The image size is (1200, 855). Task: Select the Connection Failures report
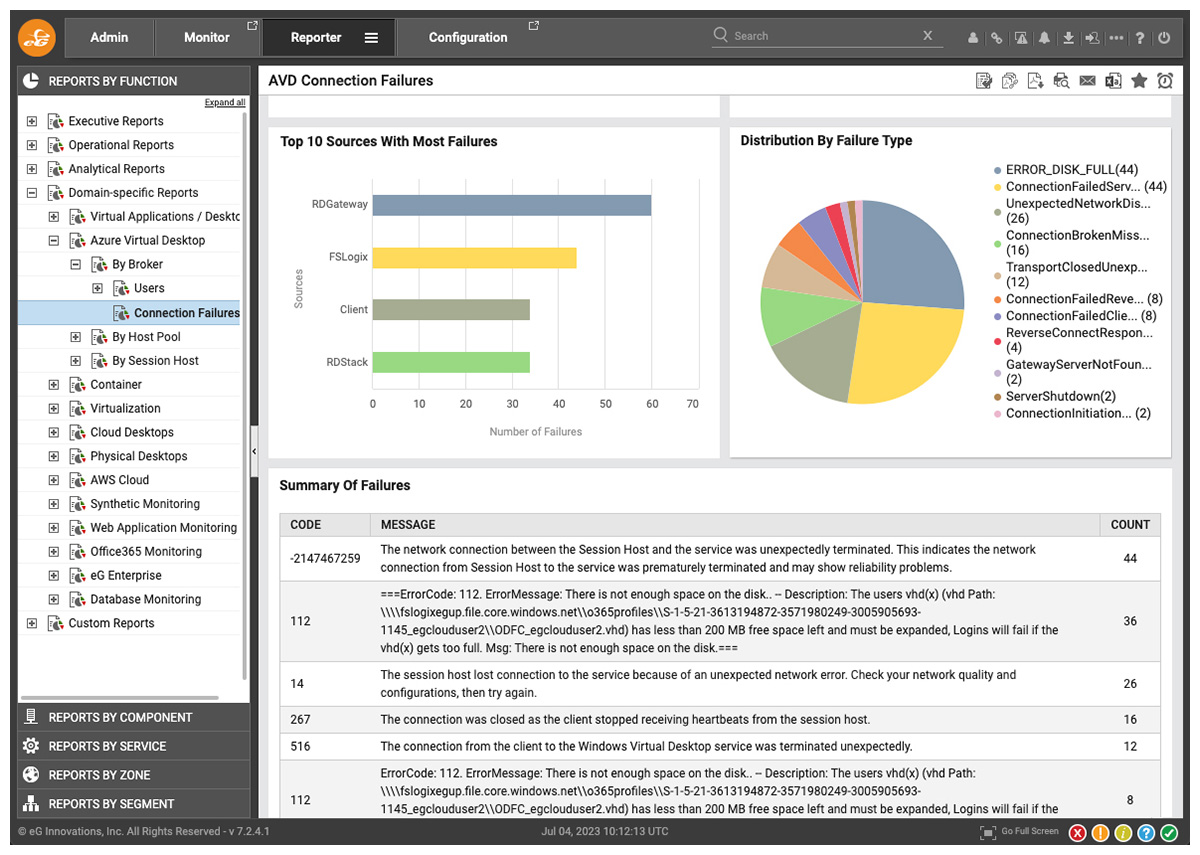[x=187, y=313]
